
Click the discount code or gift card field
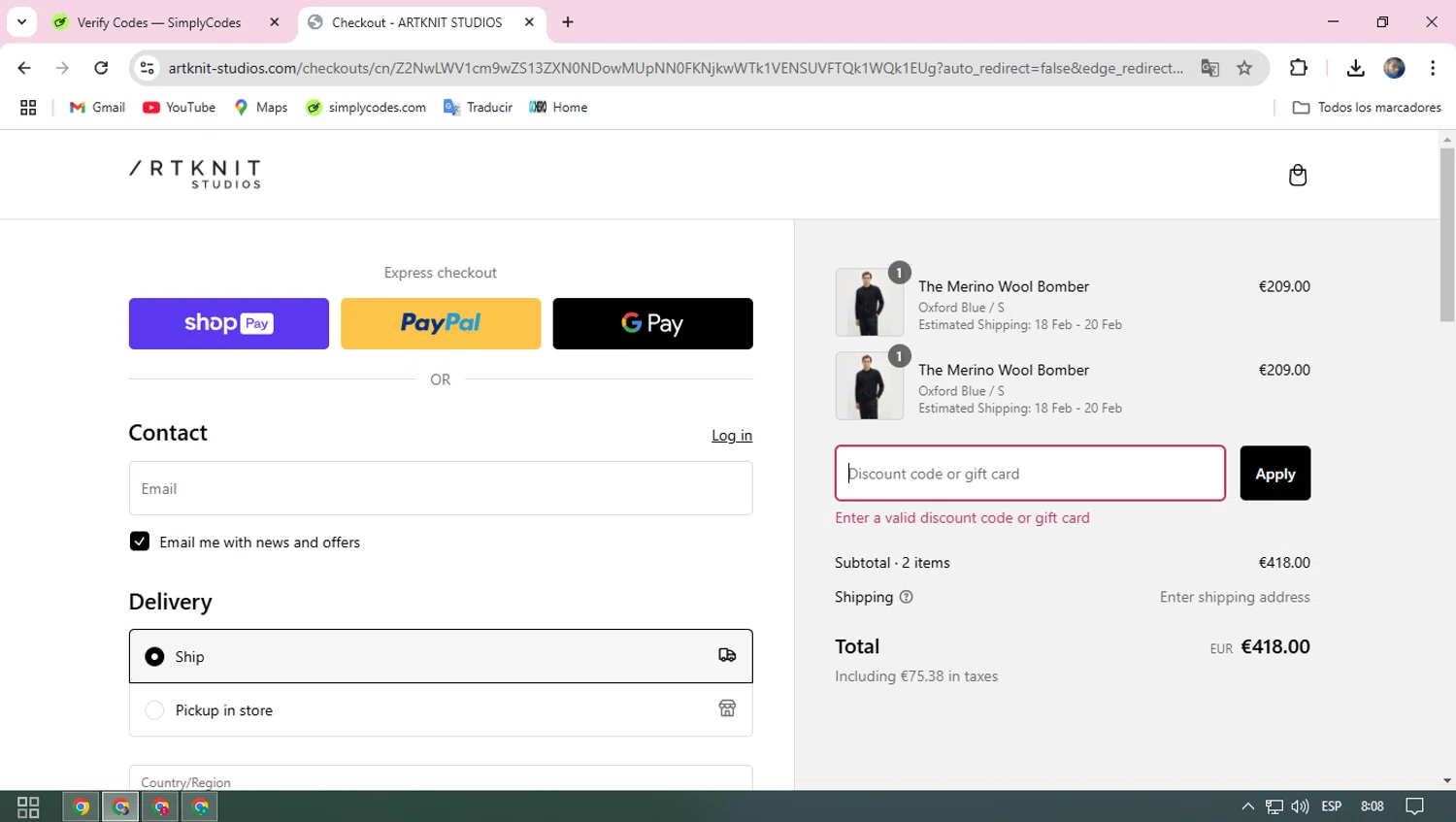(x=1030, y=474)
